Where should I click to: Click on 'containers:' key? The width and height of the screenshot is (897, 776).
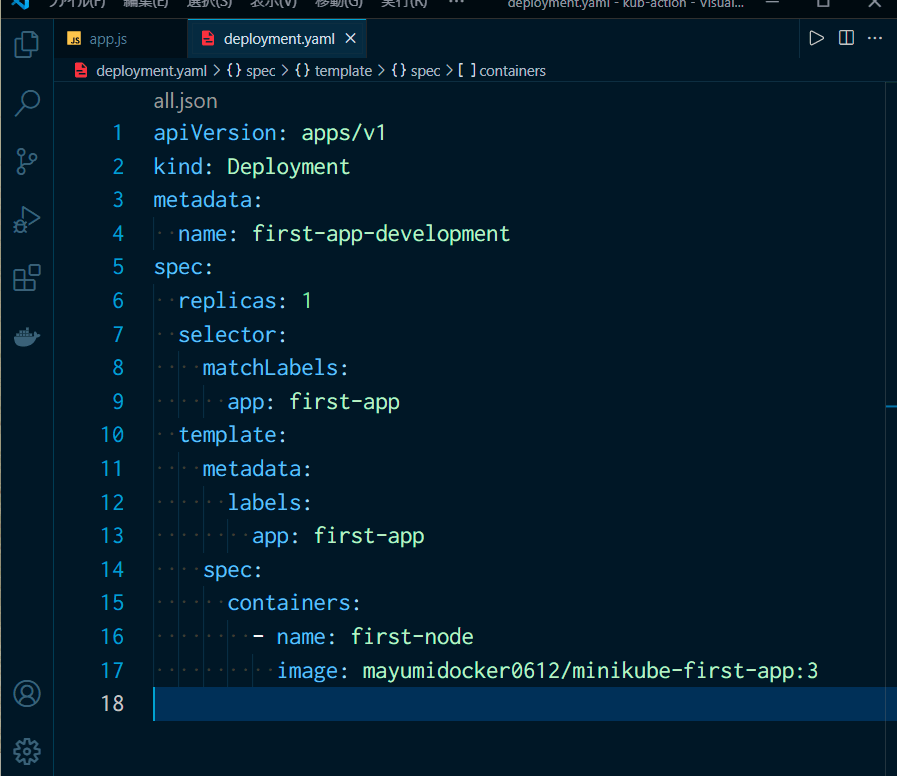pos(293,603)
